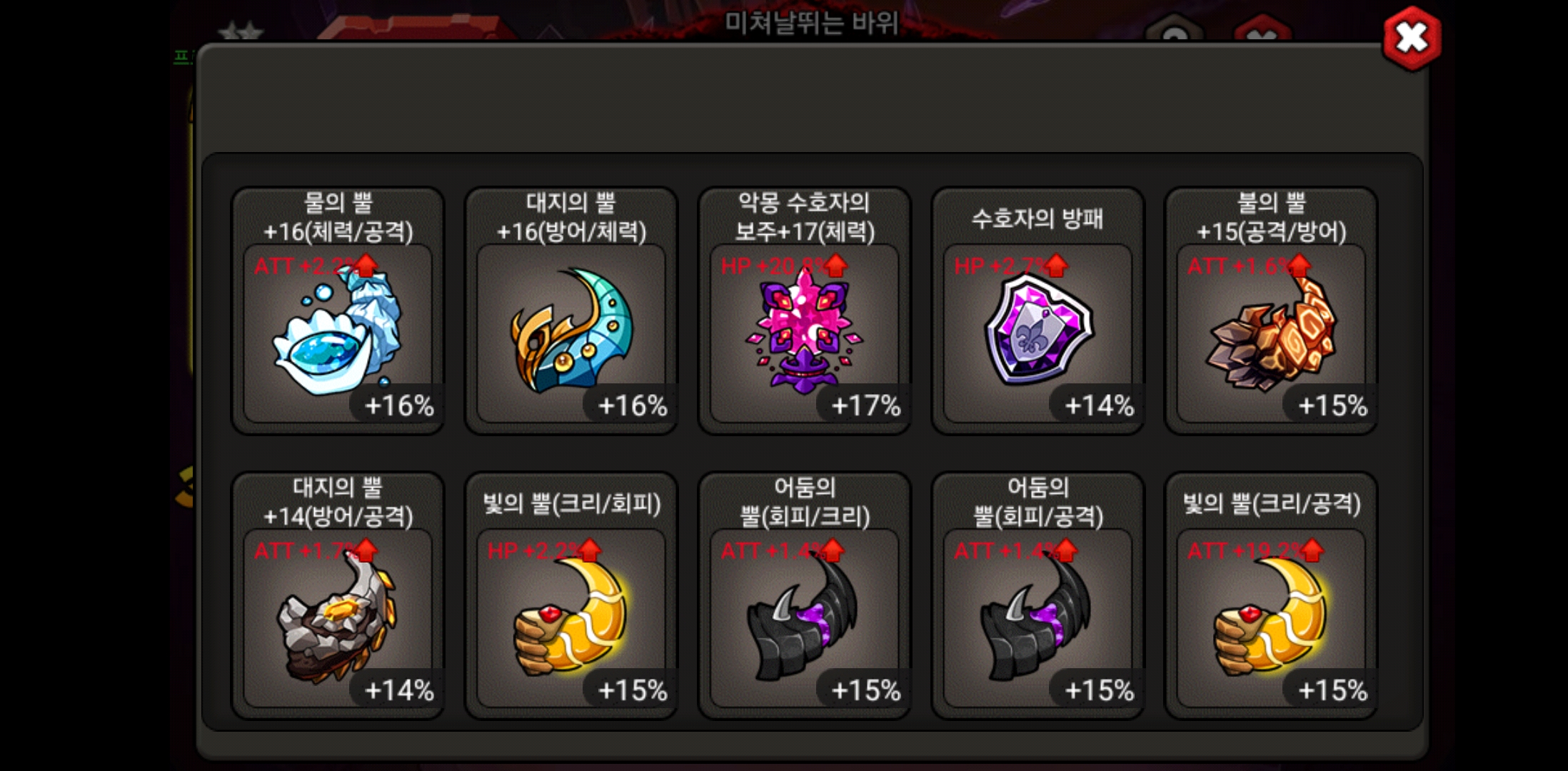Click the 물의 뿔 +16(체력/공격) title text
1568x771 pixels.
pyautogui.click(x=338, y=217)
